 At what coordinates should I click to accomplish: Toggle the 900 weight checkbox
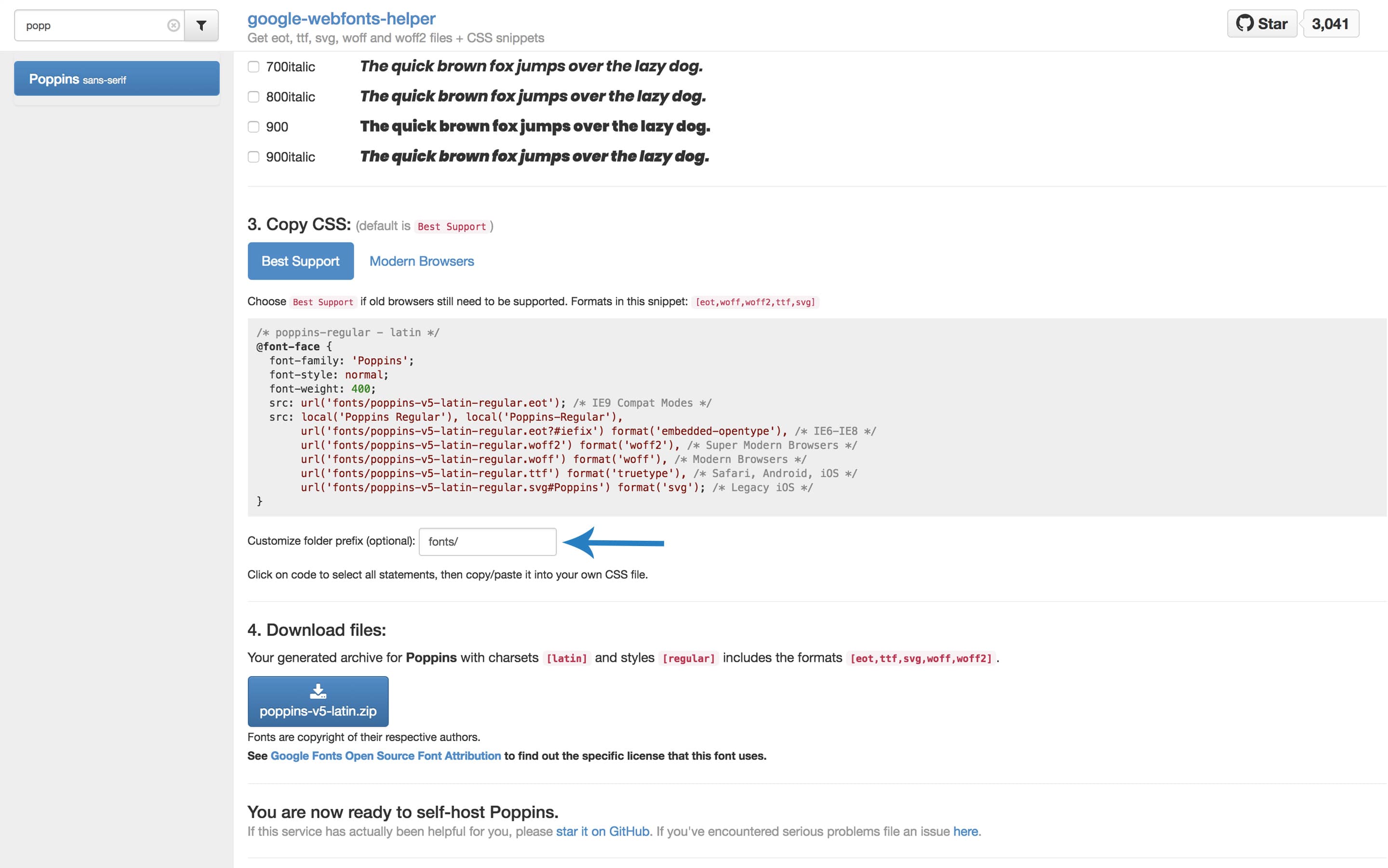coord(253,127)
